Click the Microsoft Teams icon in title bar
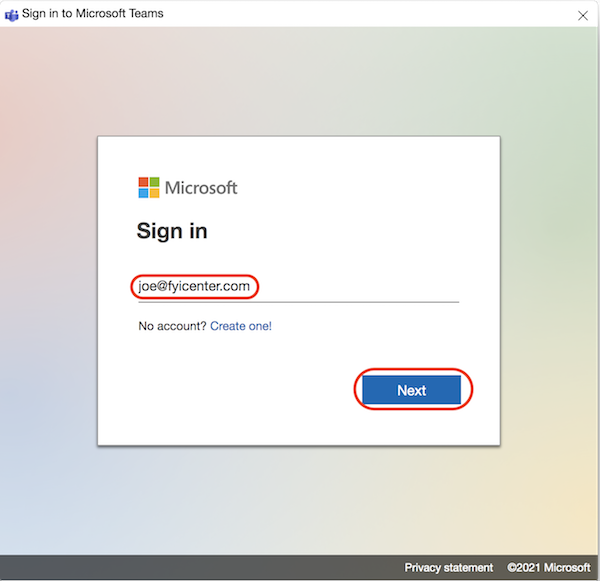Viewport: 600px width, 581px height. pos(11,14)
